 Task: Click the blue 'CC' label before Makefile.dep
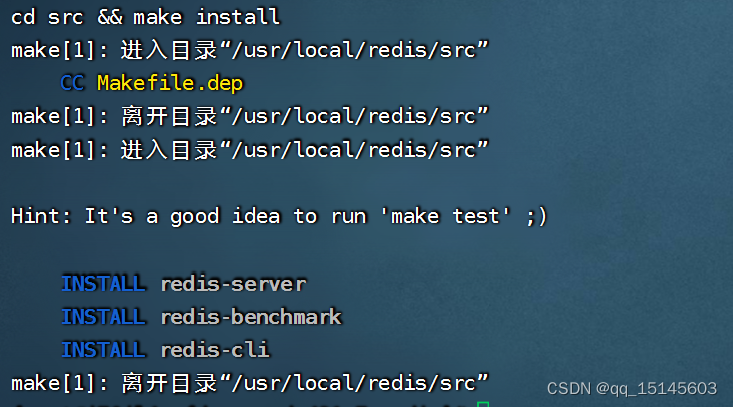(72, 83)
